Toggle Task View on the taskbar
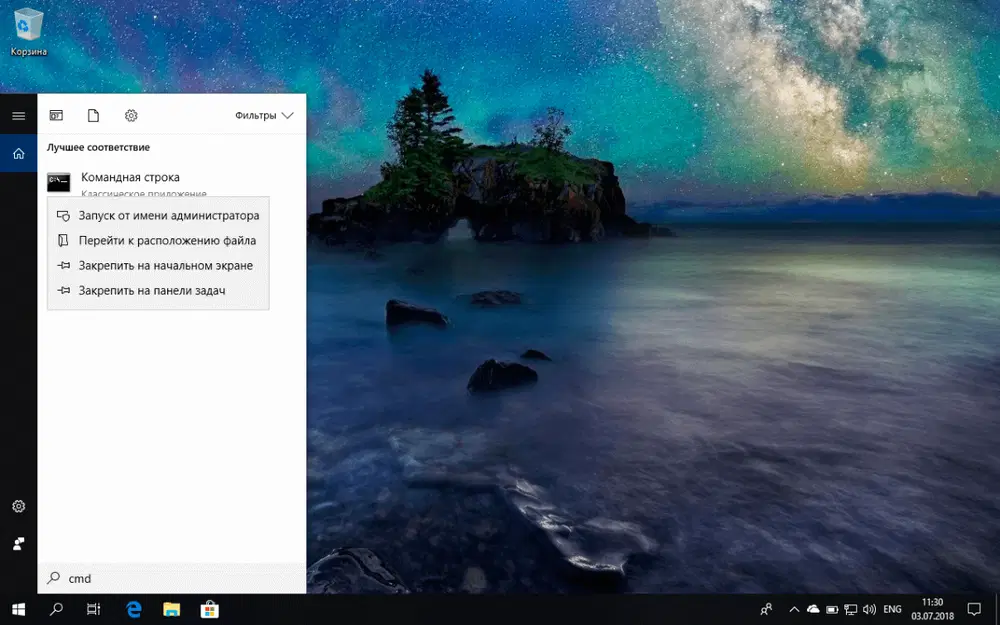This screenshot has height=625, width=1000. tap(93, 609)
